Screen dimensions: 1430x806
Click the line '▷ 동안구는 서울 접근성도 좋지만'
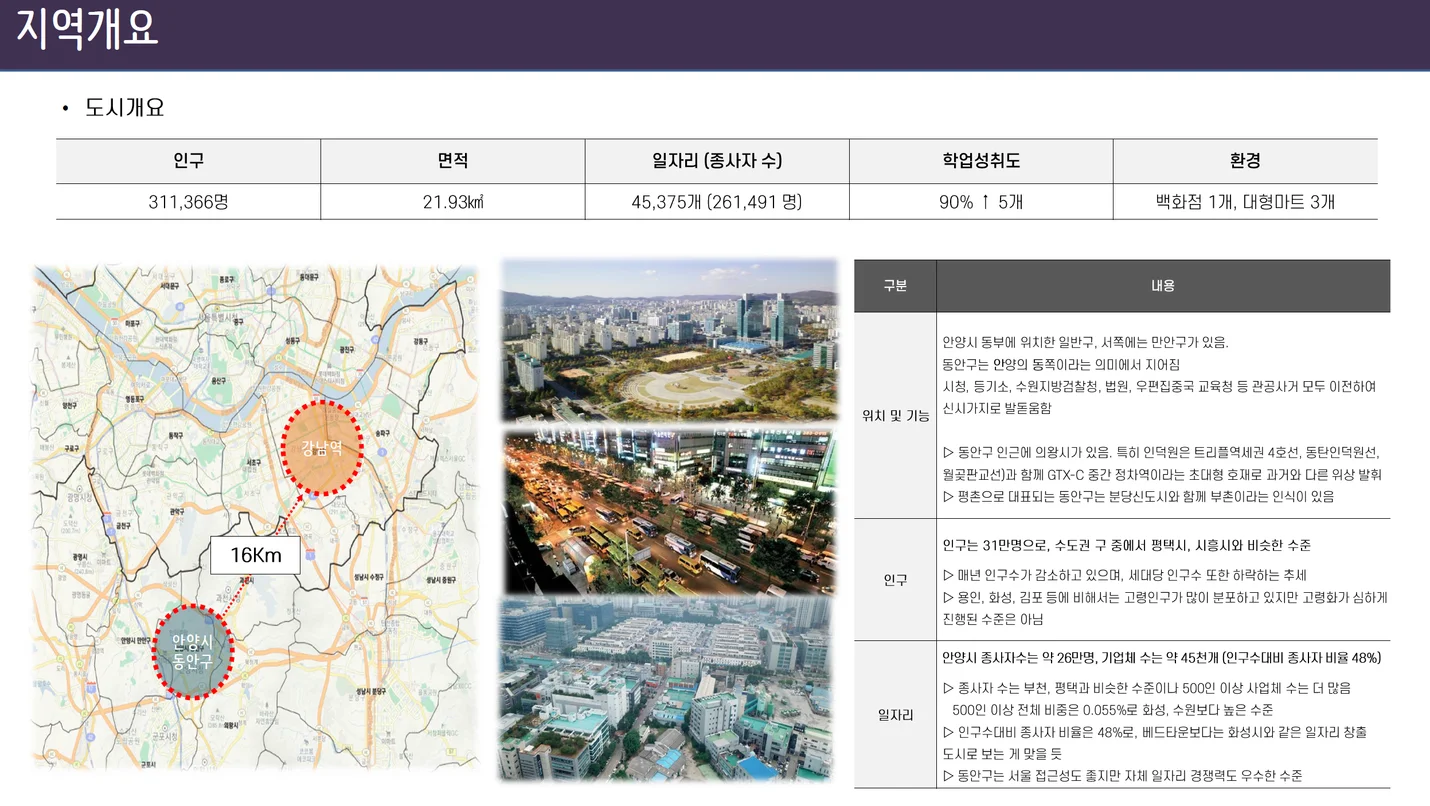1123,776
